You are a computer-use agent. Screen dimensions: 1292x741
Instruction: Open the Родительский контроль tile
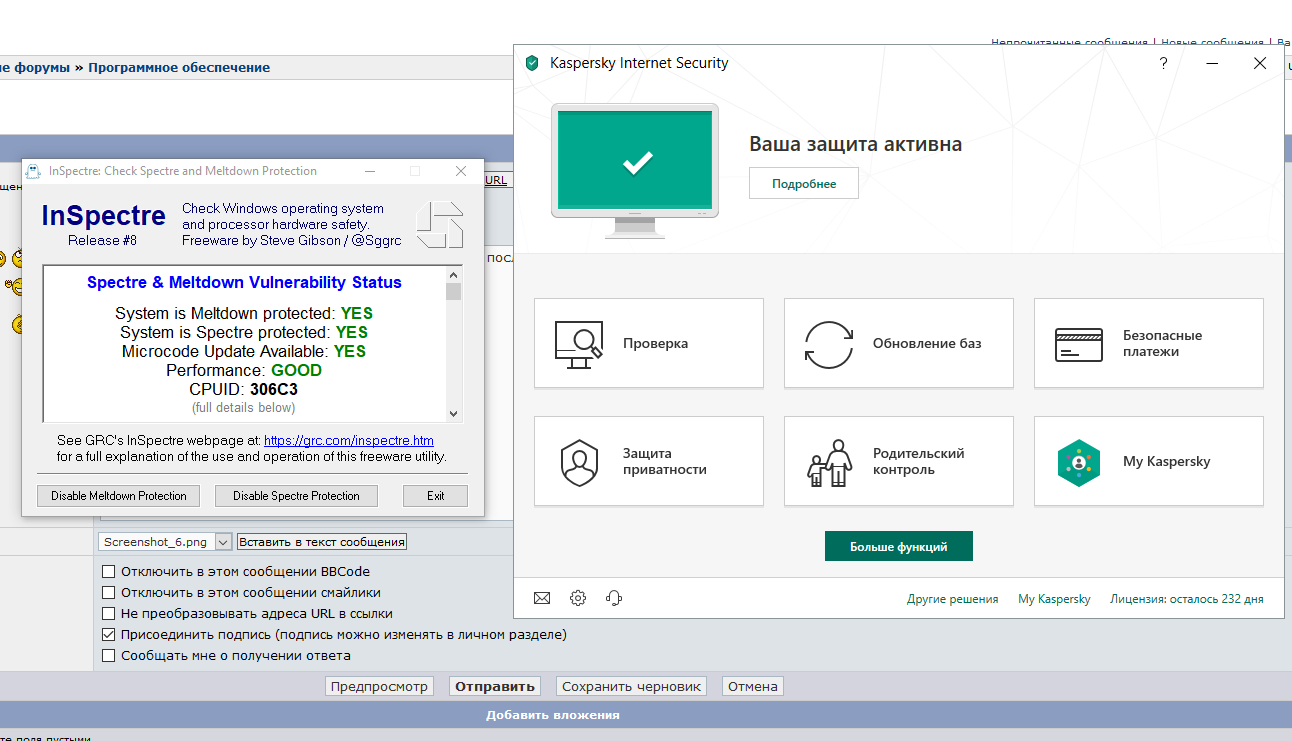[x=899, y=461]
